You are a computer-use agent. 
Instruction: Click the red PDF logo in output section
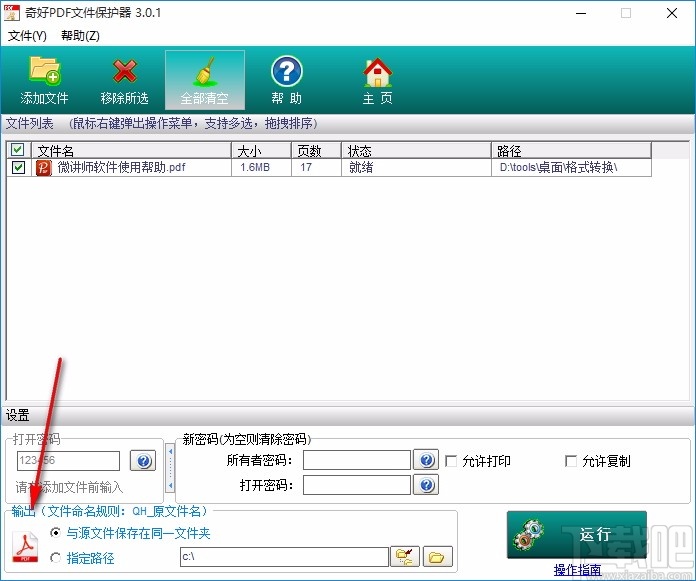coord(25,546)
